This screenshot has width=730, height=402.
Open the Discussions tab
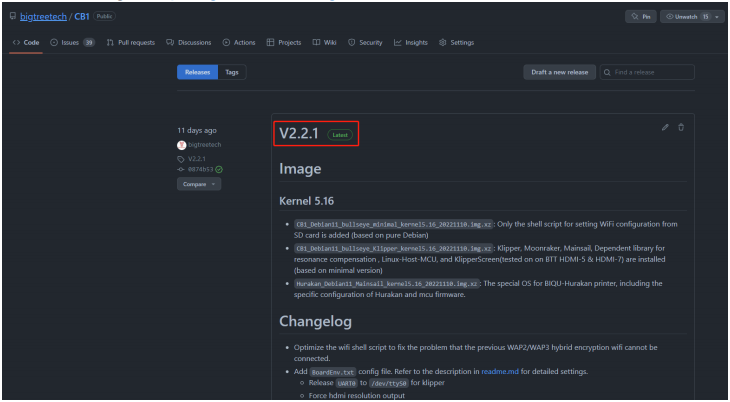[196, 41]
